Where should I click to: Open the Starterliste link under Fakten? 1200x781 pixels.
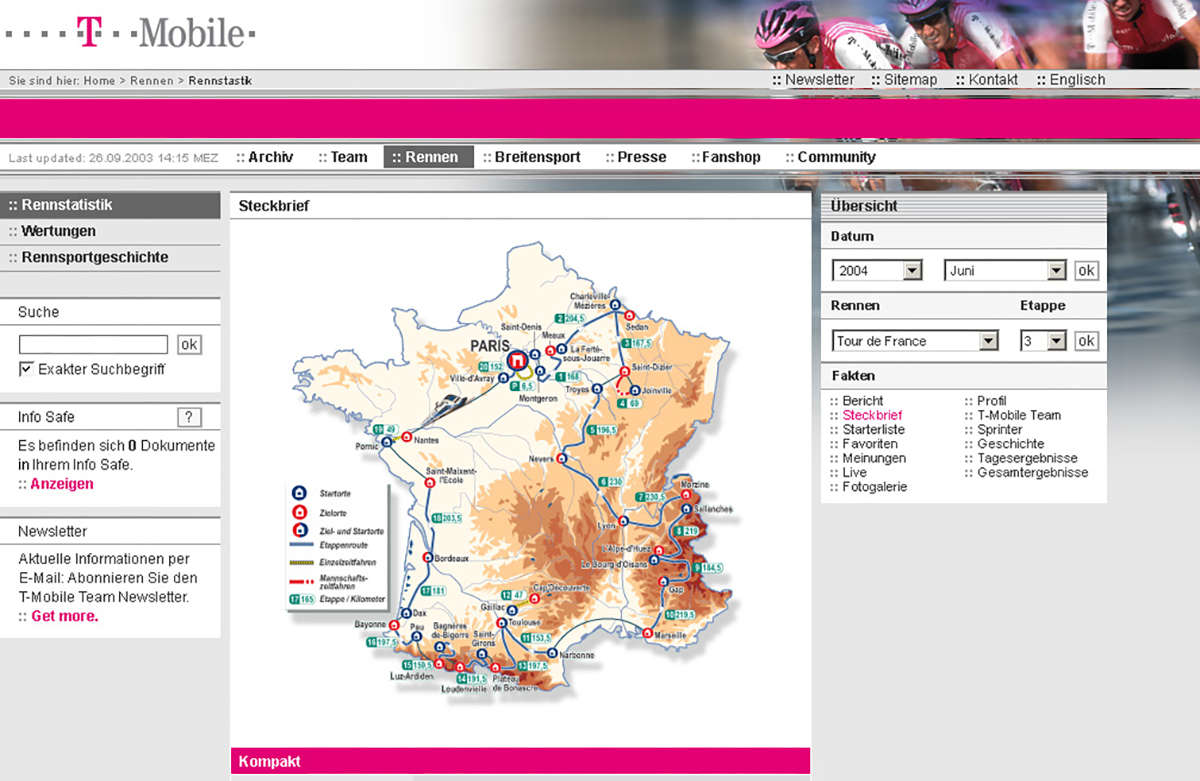tap(873, 430)
